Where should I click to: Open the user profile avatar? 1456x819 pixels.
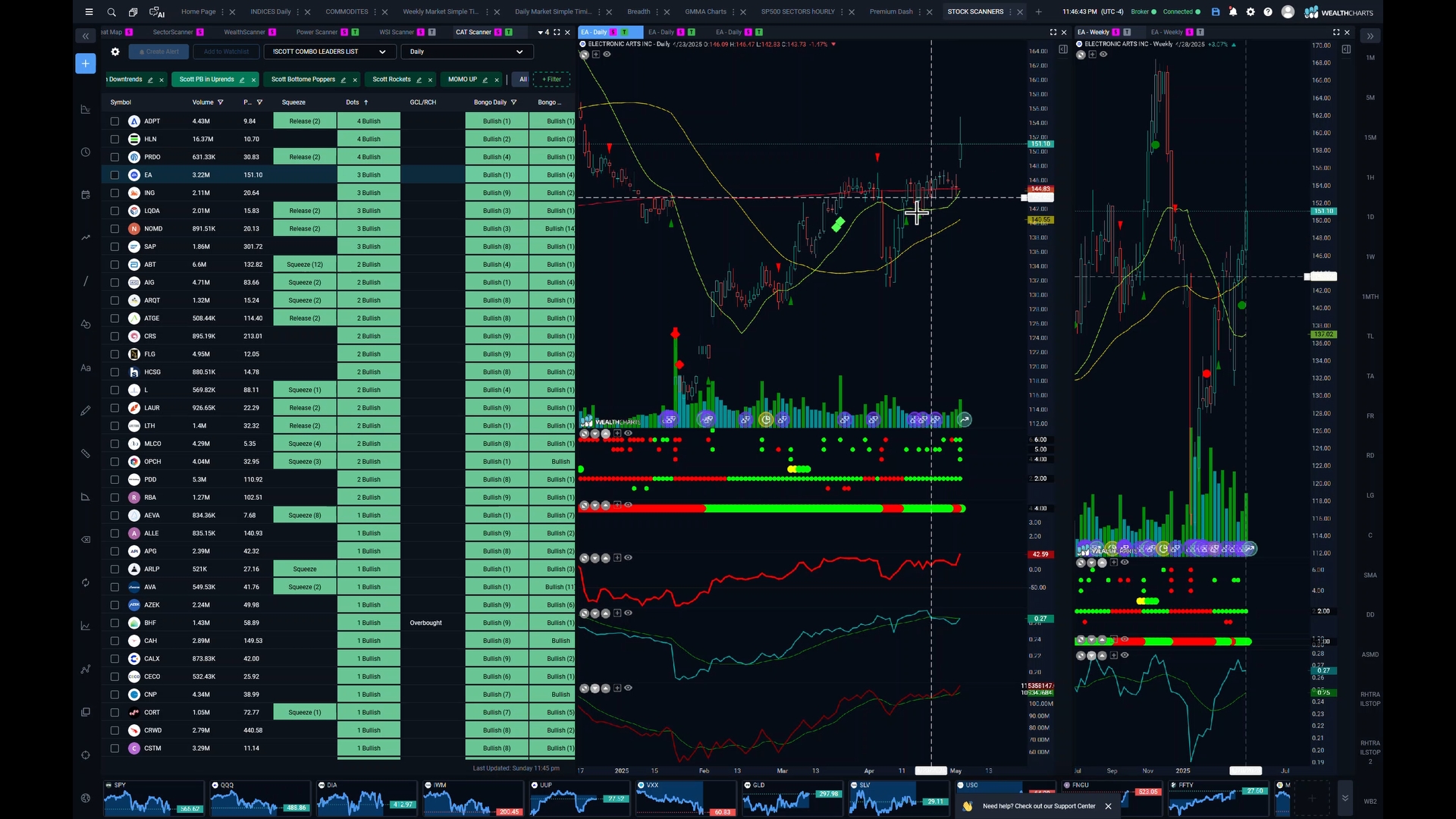1288,12
